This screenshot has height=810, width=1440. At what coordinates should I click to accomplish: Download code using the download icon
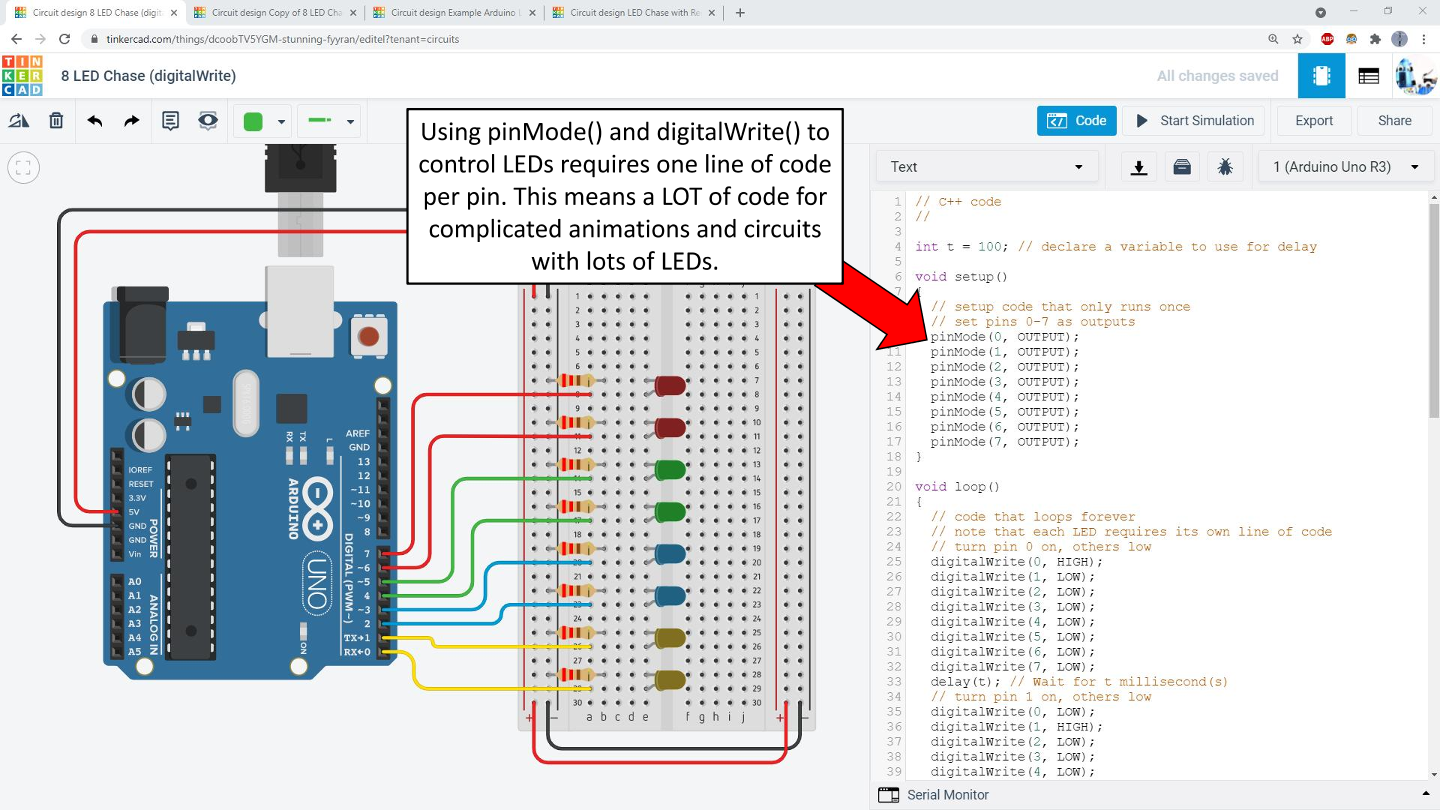click(x=1138, y=167)
